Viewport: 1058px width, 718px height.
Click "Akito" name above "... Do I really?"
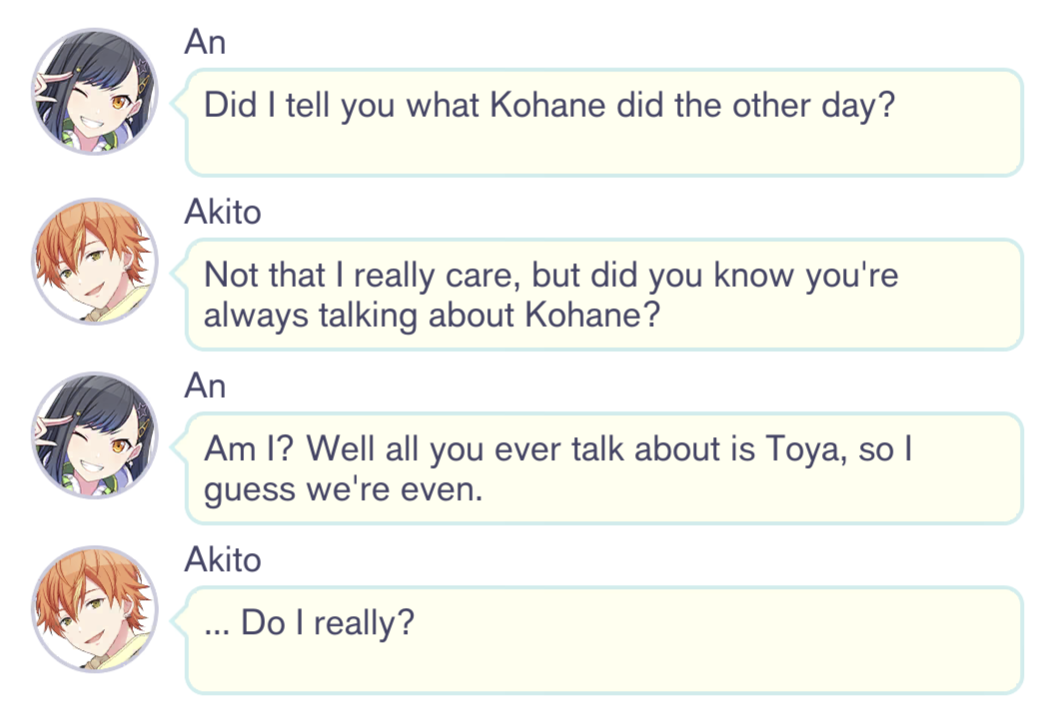tap(222, 559)
